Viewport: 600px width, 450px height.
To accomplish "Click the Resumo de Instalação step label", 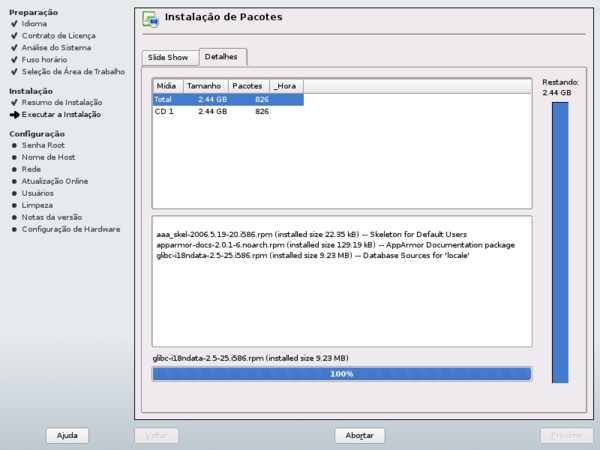I will tap(62, 103).
